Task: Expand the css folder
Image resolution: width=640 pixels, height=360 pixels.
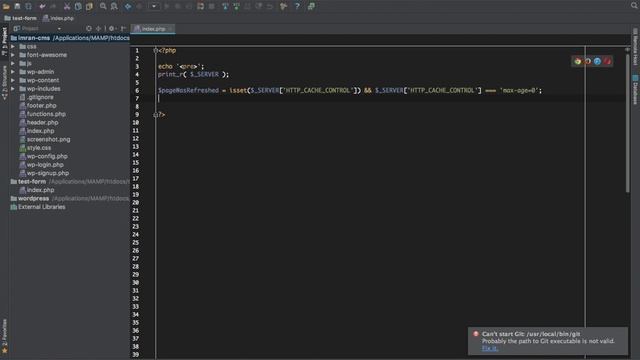Action: click(13, 47)
